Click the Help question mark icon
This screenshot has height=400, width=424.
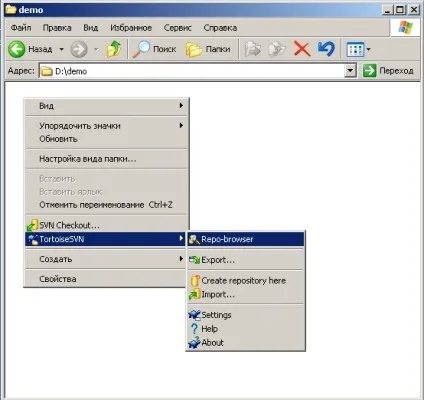click(194, 329)
